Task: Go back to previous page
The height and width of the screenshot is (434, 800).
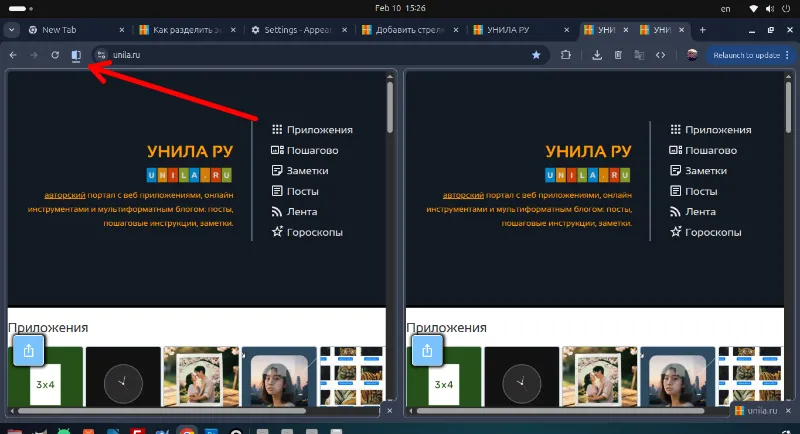Action: [13, 55]
